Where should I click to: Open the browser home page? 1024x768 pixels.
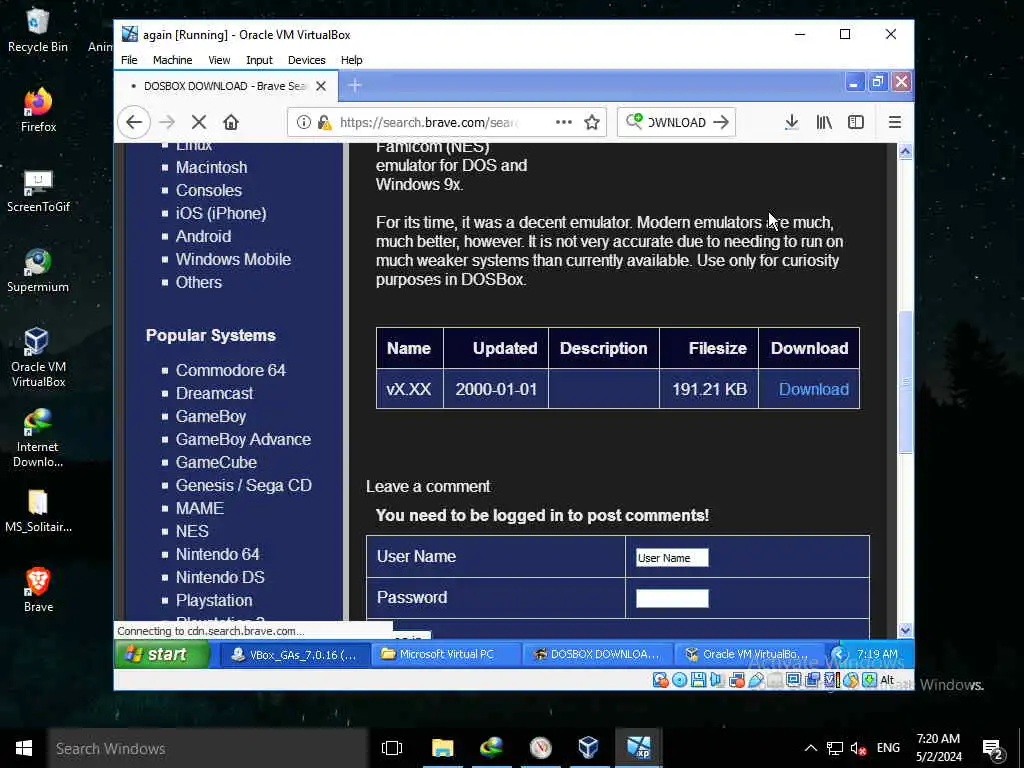pyautogui.click(x=231, y=122)
